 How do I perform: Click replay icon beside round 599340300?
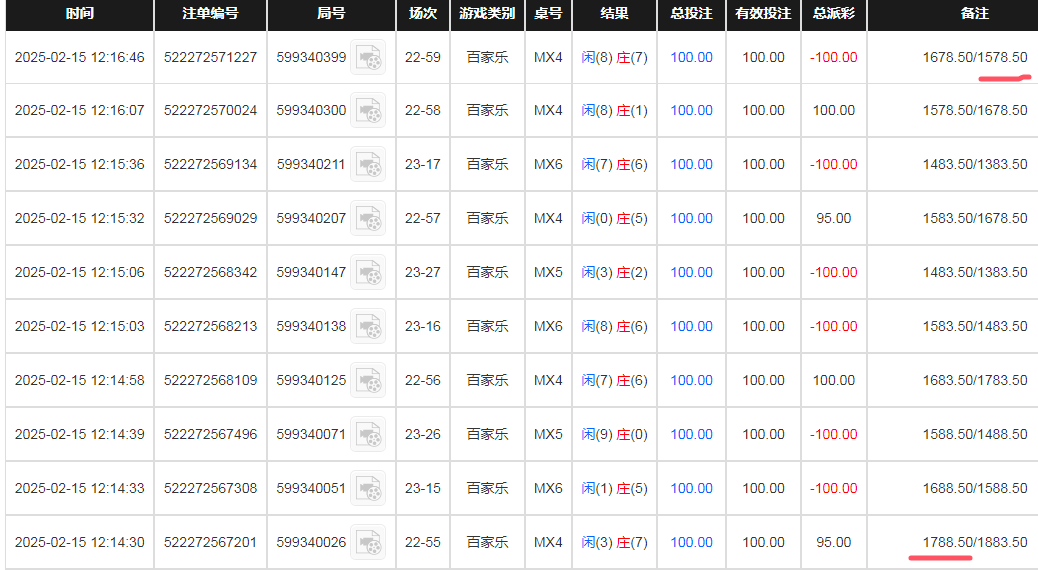click(368, 111)
